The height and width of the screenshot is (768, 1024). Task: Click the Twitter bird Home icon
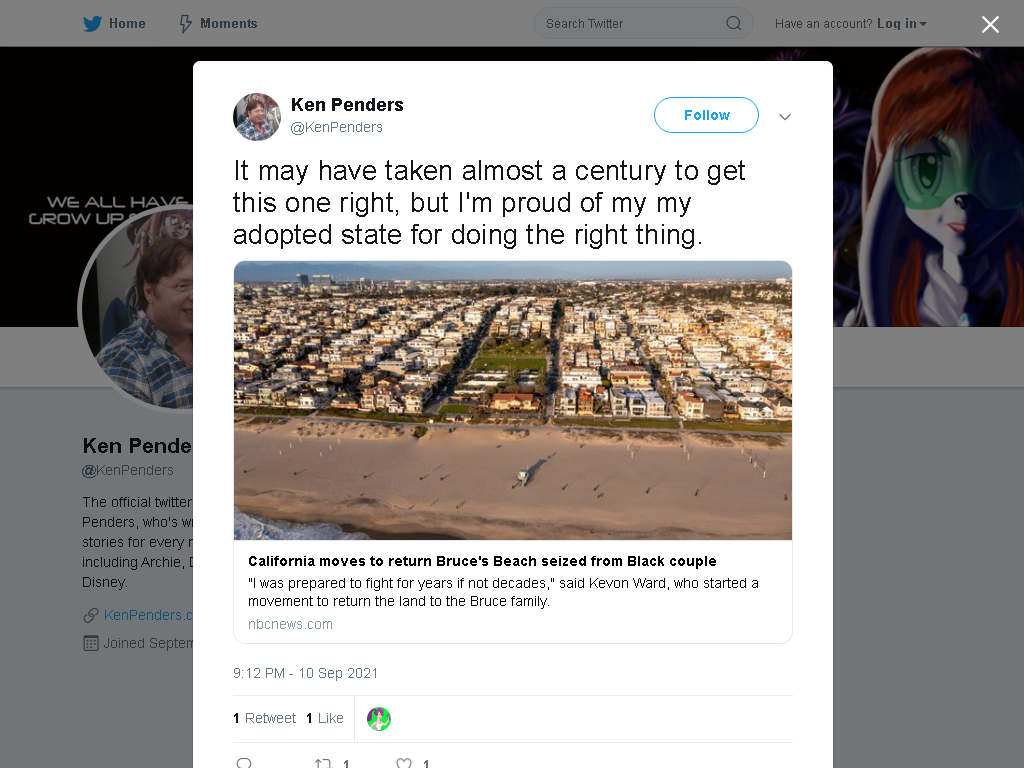(x=92, y=24)
